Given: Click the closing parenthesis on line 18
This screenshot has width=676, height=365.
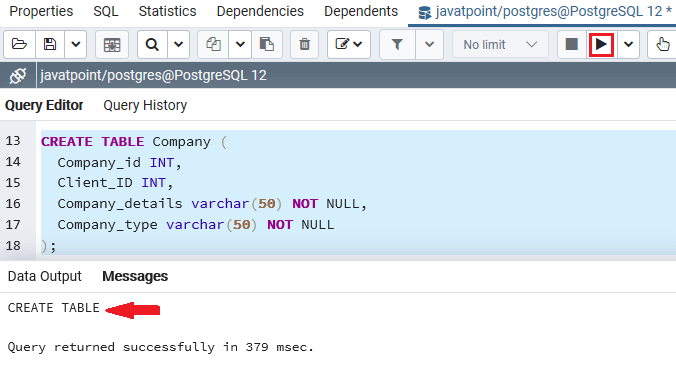Looking at the screenshot, I should click(x=44, y=246).
